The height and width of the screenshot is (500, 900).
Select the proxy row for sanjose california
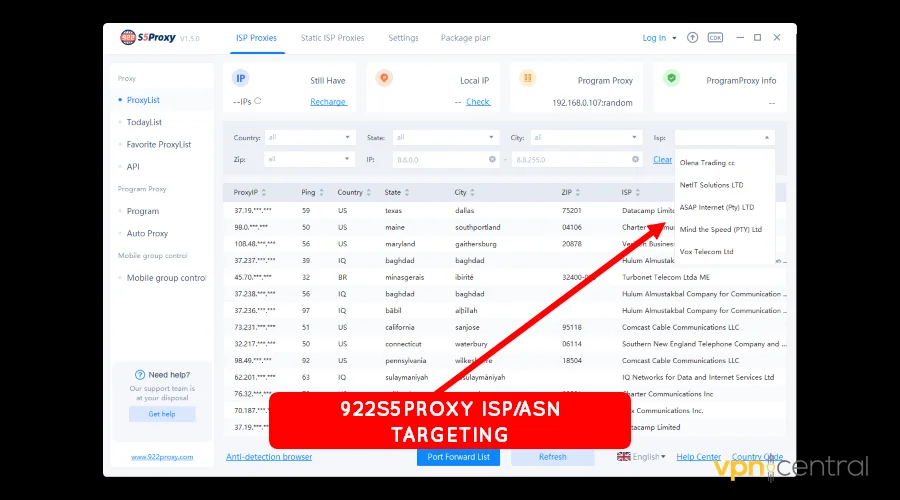click(505, 327)
